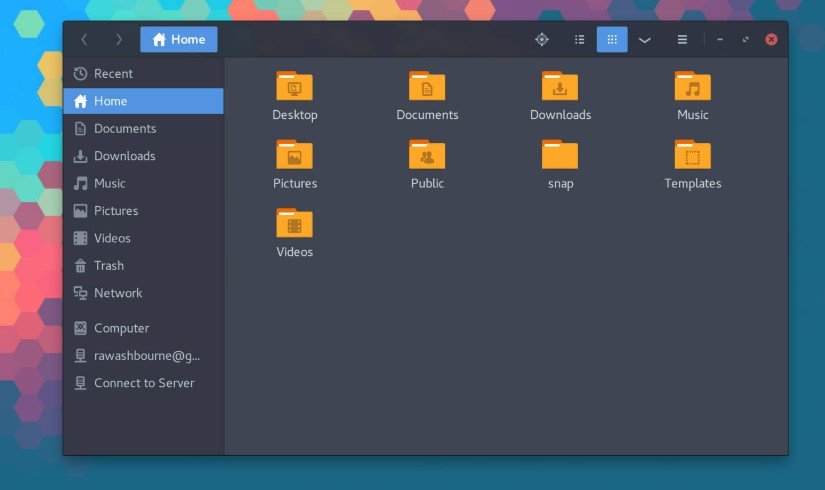Open Videos in the sidebar
Viewport: 825px width, 490px height.
point(143,238)
